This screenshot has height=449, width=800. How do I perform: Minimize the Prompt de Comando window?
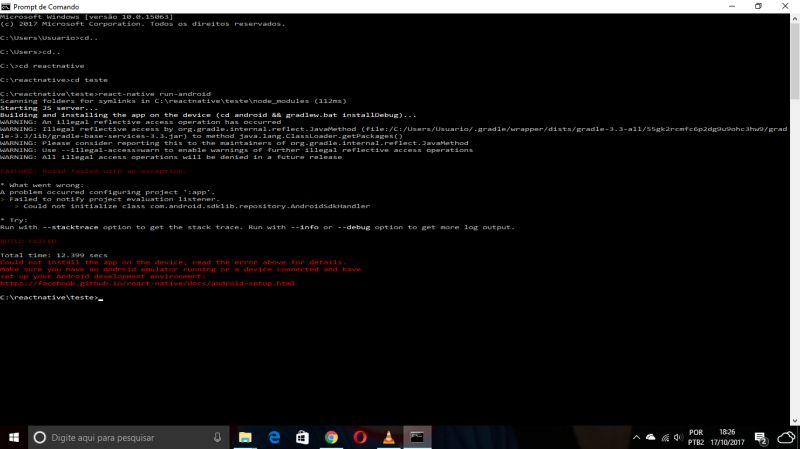[x=732, y=6]
